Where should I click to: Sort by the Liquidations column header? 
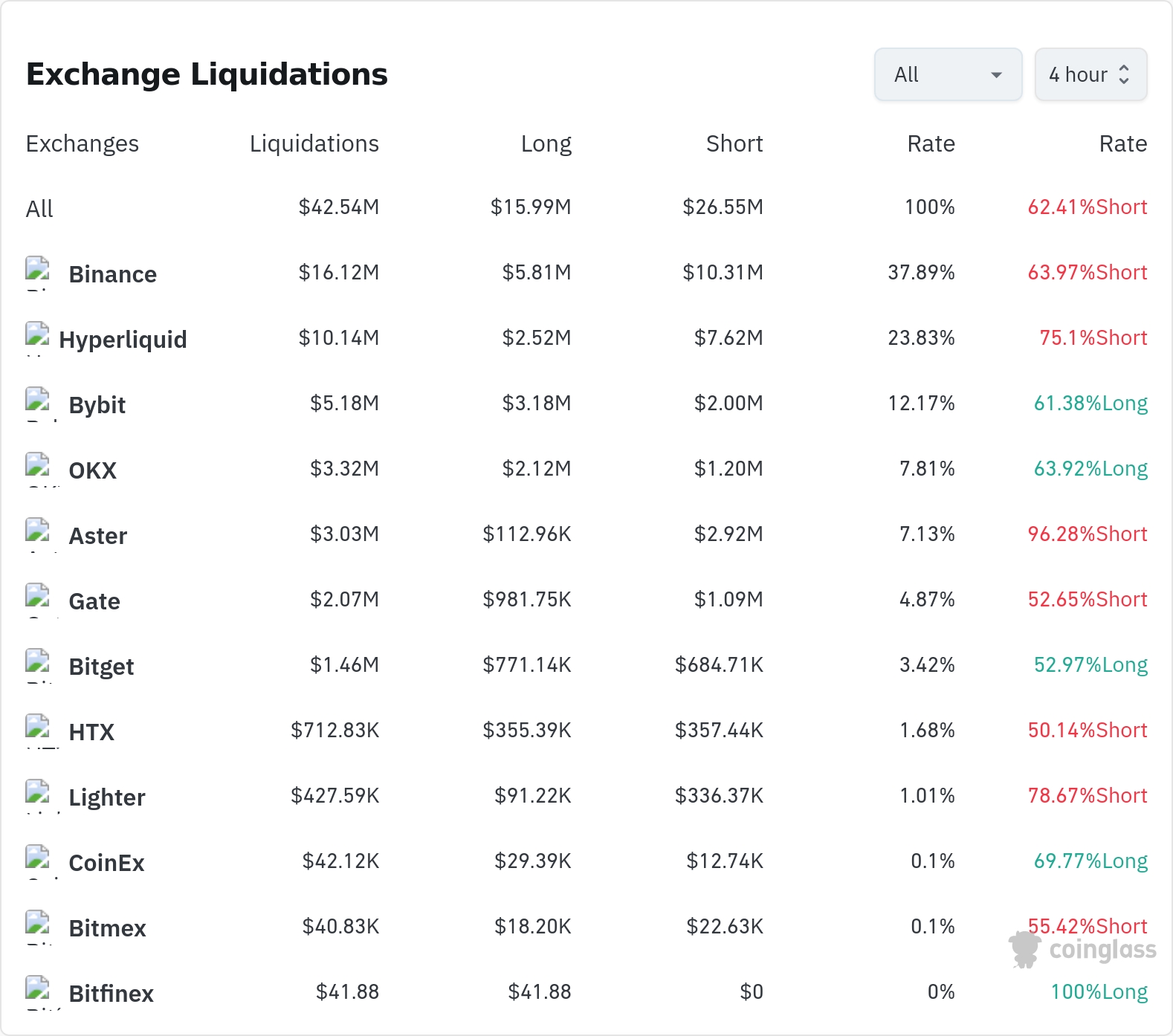tap(314, 143)
